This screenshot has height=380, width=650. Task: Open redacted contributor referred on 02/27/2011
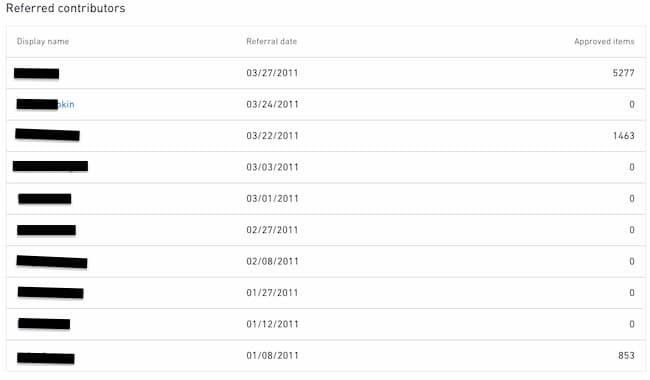[x=46, y=230]
